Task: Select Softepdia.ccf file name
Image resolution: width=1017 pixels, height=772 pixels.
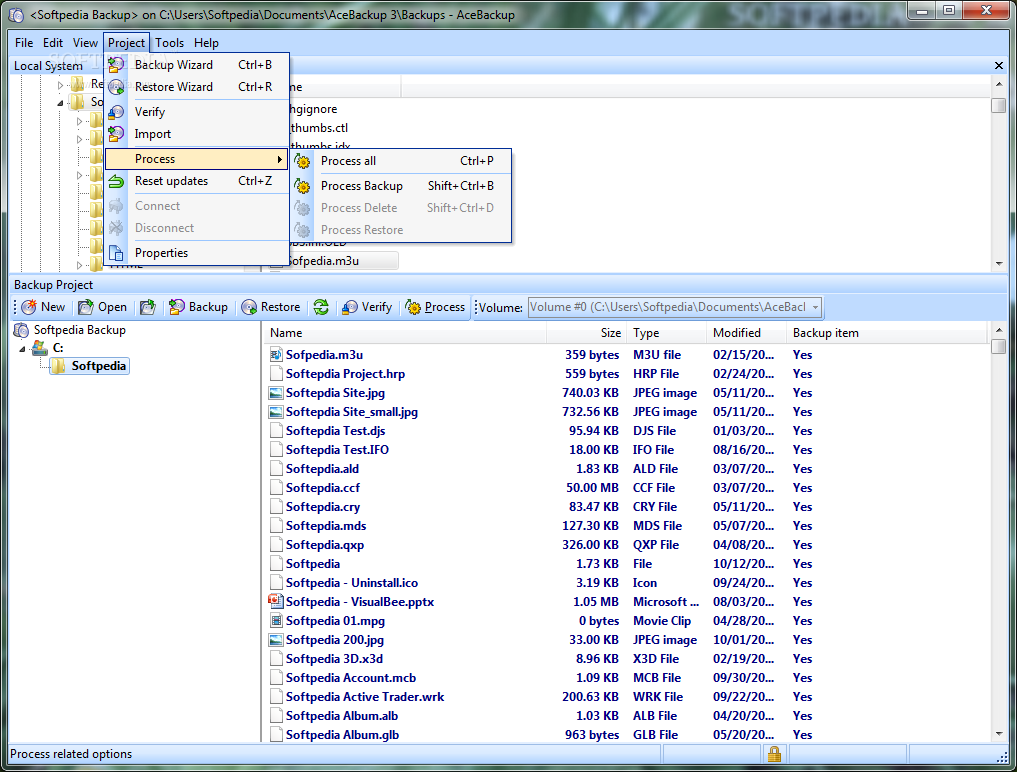Action: tap(322, 488)
